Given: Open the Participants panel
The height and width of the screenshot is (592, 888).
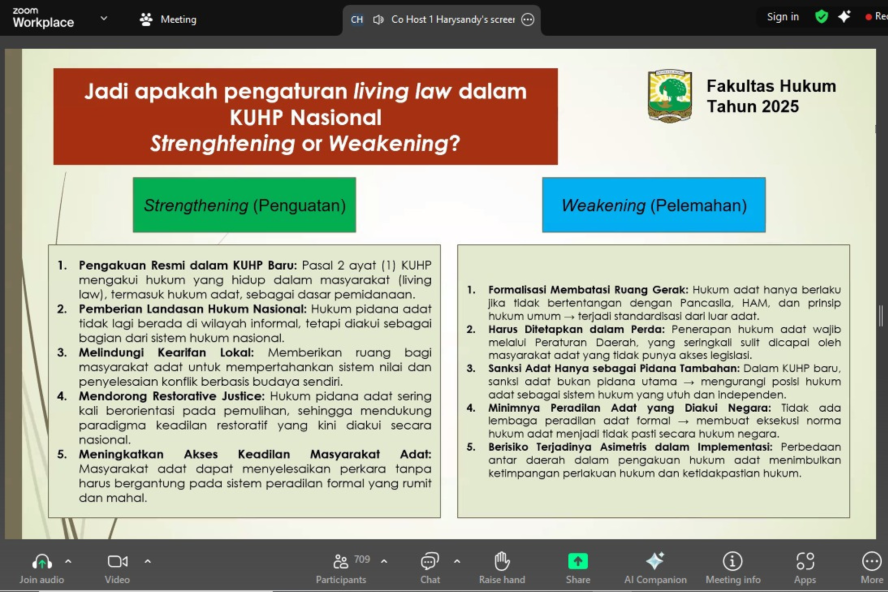Looking at the screenshot, I should (x=341, y=562).
